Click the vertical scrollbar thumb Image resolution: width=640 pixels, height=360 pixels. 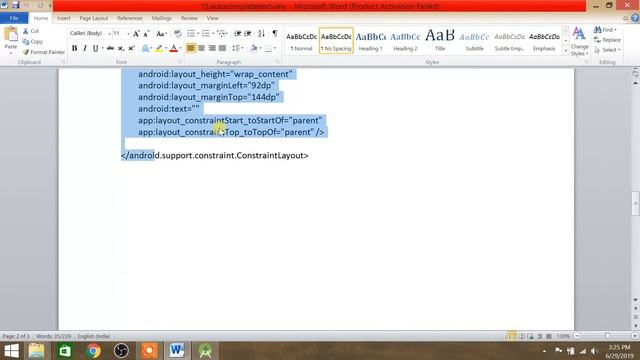[x=636, y=203]
